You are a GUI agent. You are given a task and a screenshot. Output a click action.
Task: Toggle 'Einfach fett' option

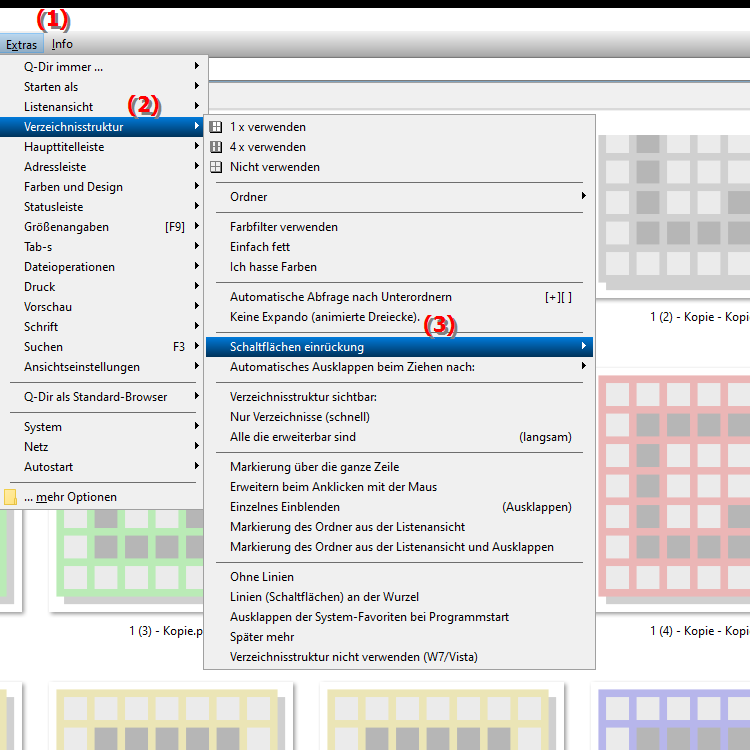[399, 247]
